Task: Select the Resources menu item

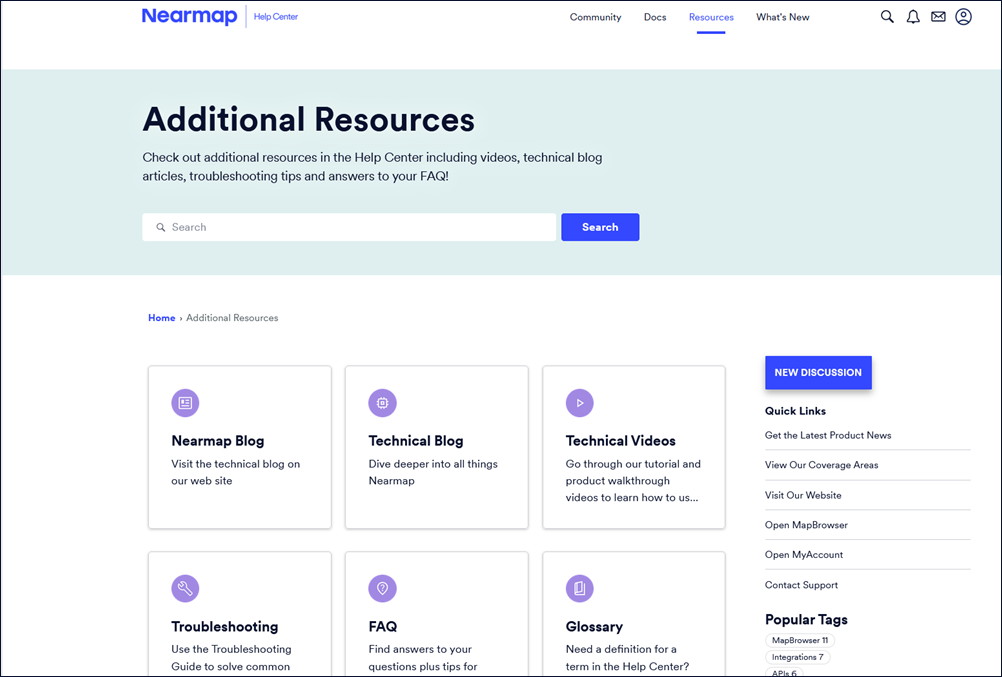Action: 711,17
